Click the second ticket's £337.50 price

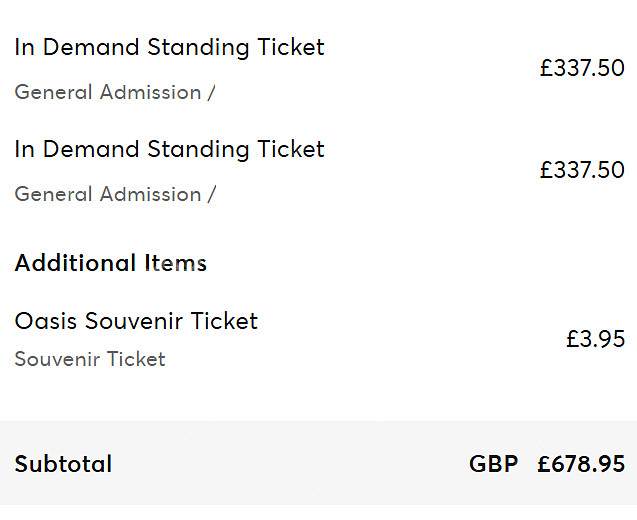[x=582, y=170]
